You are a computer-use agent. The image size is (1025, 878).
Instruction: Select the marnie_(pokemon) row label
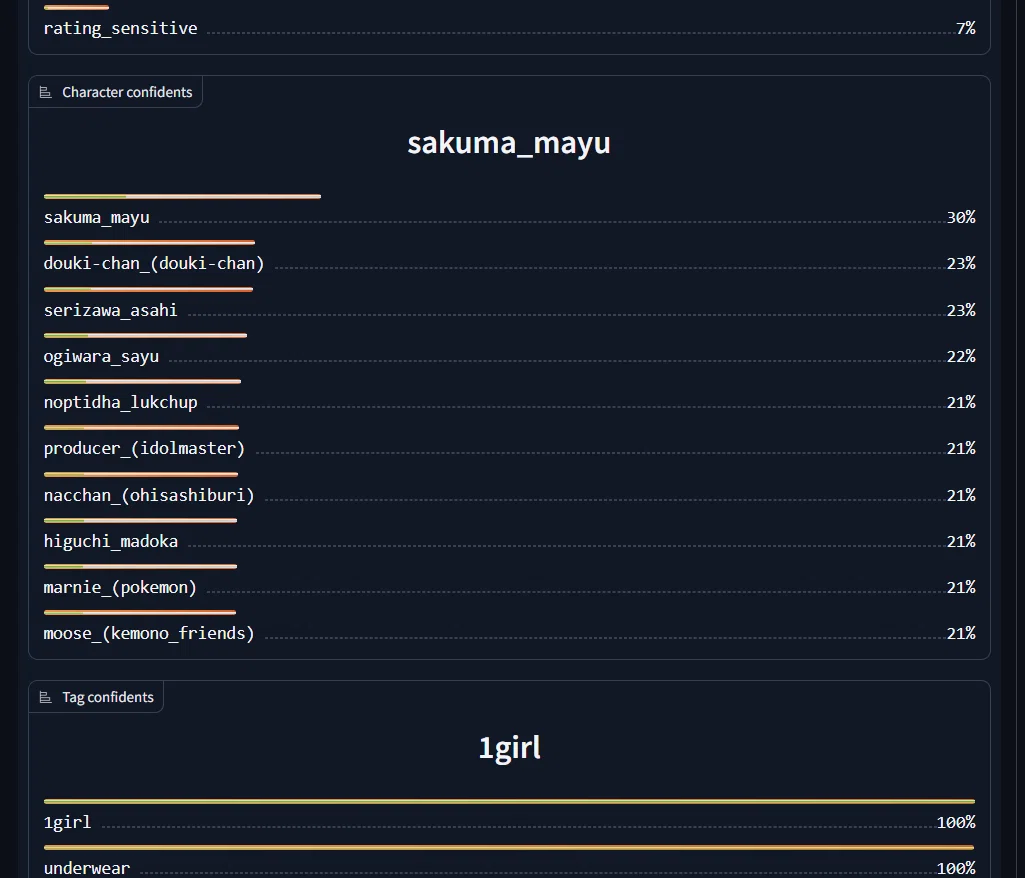(x=120, y=587)
